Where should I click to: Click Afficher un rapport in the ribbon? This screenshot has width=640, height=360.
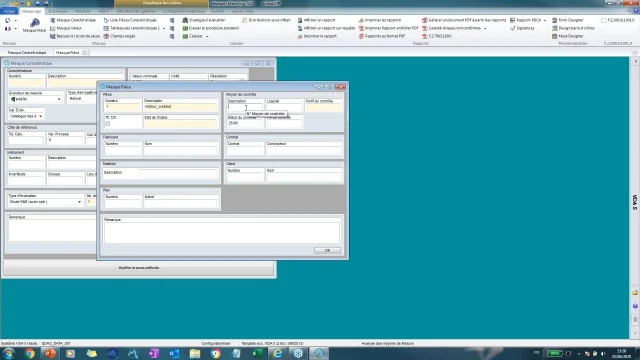[x=316, y=20]
